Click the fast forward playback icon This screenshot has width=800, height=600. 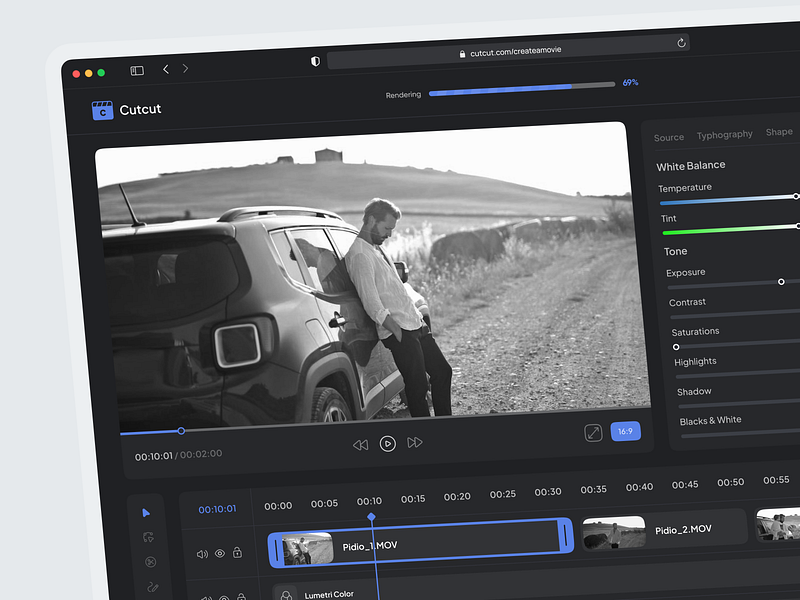(413, 442)
